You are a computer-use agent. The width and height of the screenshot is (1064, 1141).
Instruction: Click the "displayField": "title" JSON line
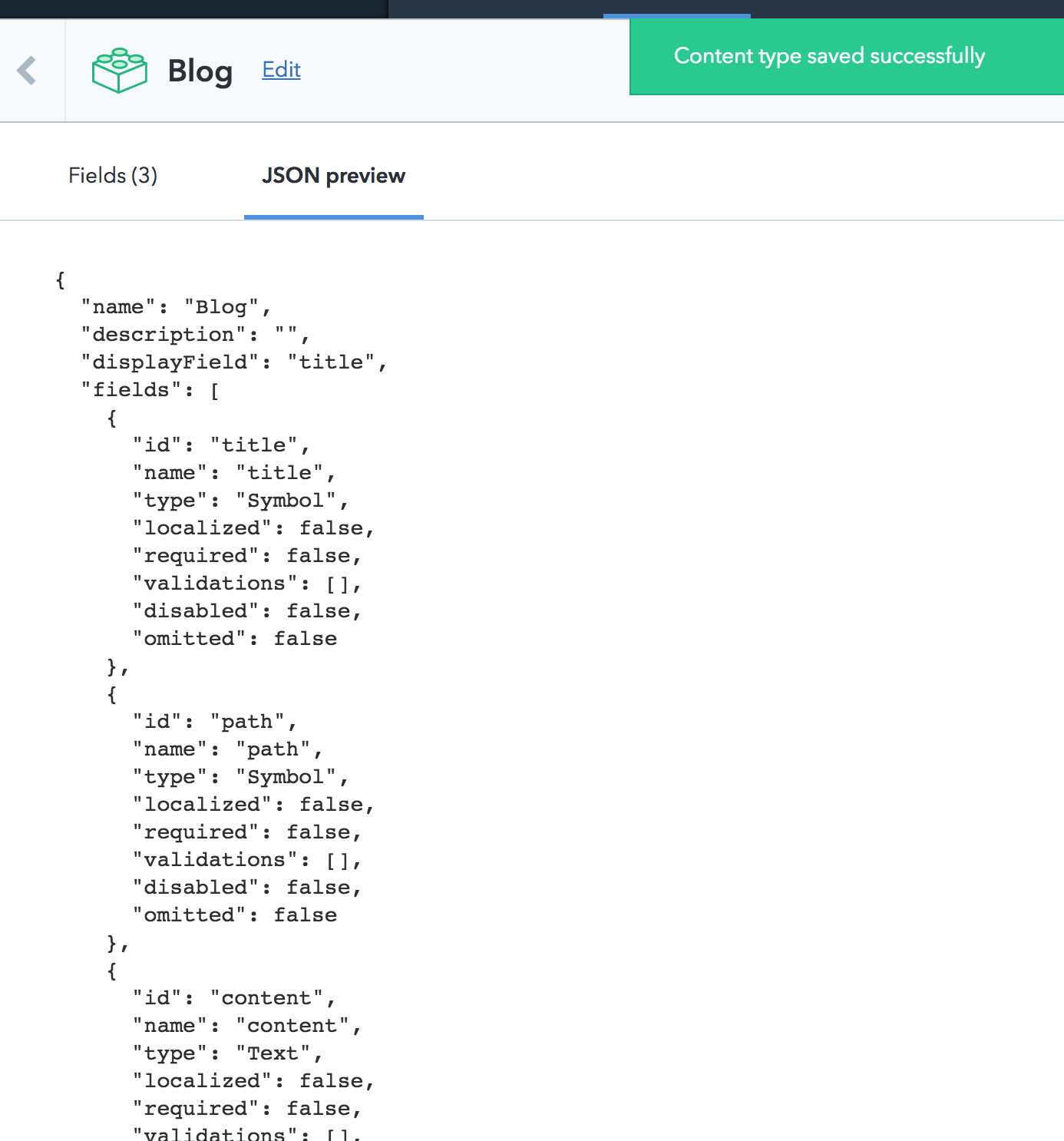tap(233, 362)
